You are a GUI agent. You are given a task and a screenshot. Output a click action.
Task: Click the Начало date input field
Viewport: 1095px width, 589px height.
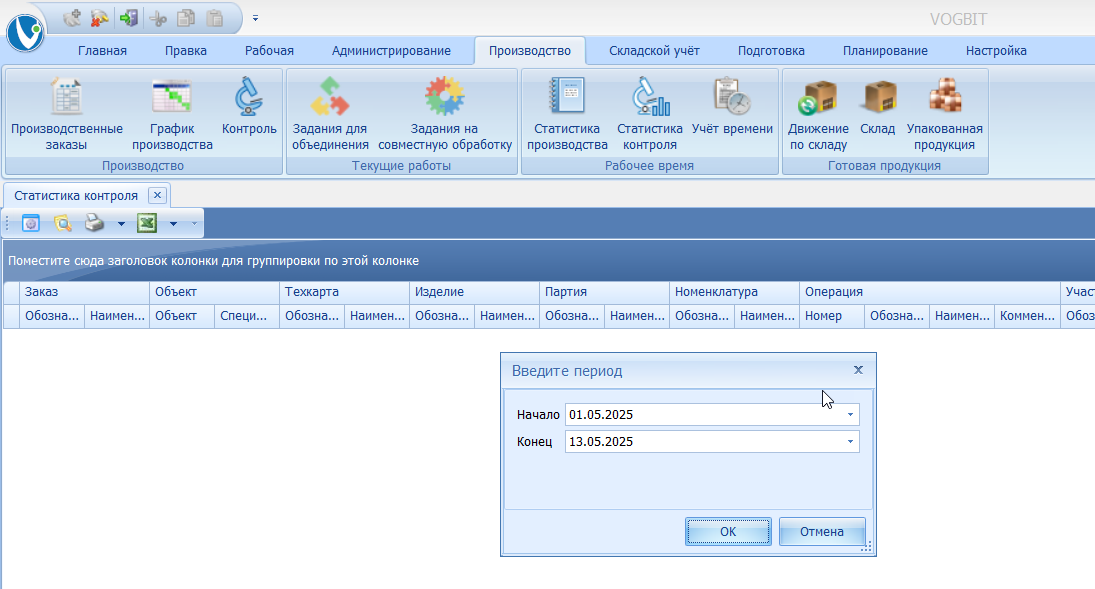700,414
